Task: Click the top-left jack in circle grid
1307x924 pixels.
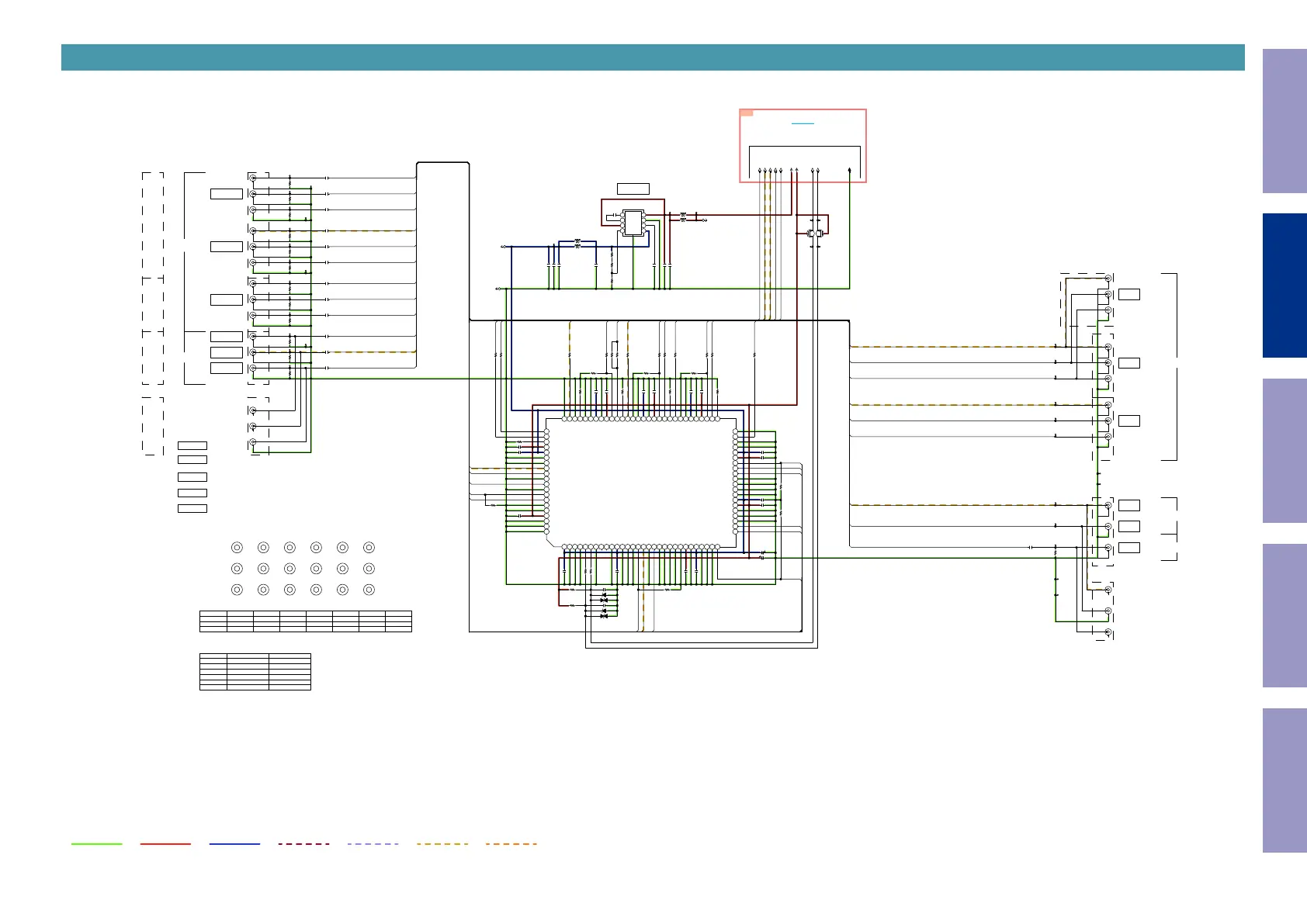Action: [237, 548]
